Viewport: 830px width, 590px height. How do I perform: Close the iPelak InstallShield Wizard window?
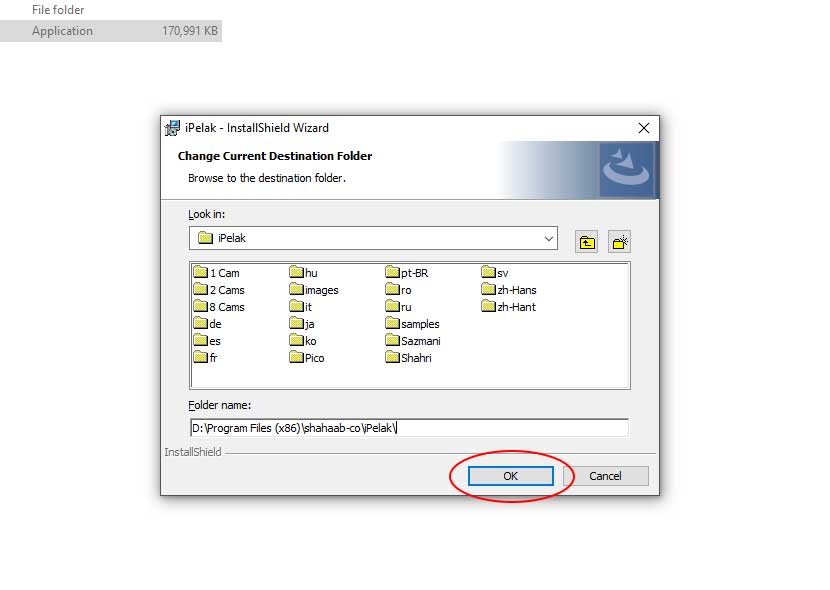click(644, 128)
